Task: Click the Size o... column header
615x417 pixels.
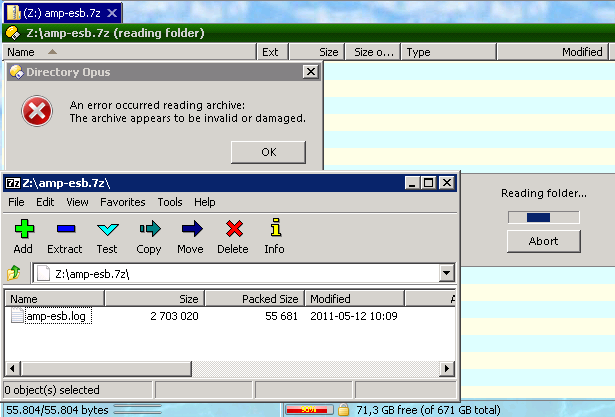Action: (373, 52)
